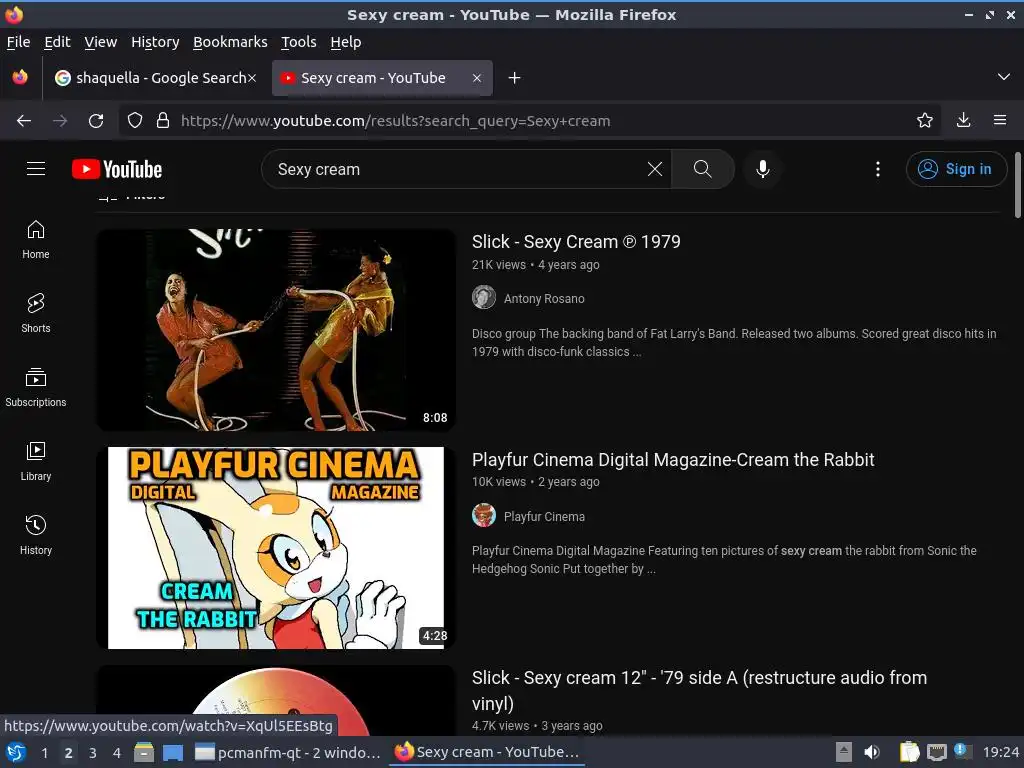Click the file manager launcher in taskbar

pyautogui.click(x=144, y=752)
